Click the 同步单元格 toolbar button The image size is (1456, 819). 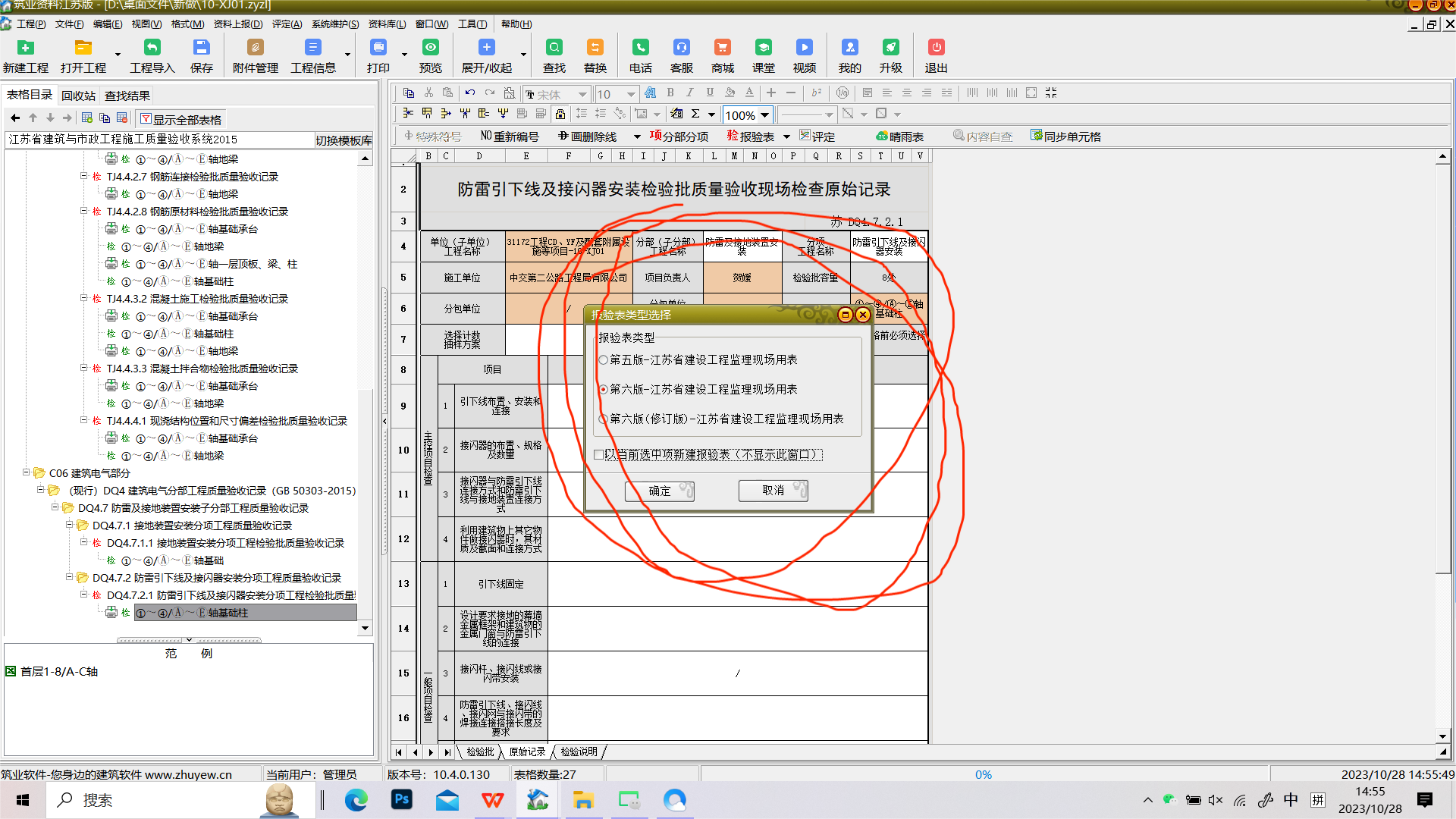[x=1065, y=136]
